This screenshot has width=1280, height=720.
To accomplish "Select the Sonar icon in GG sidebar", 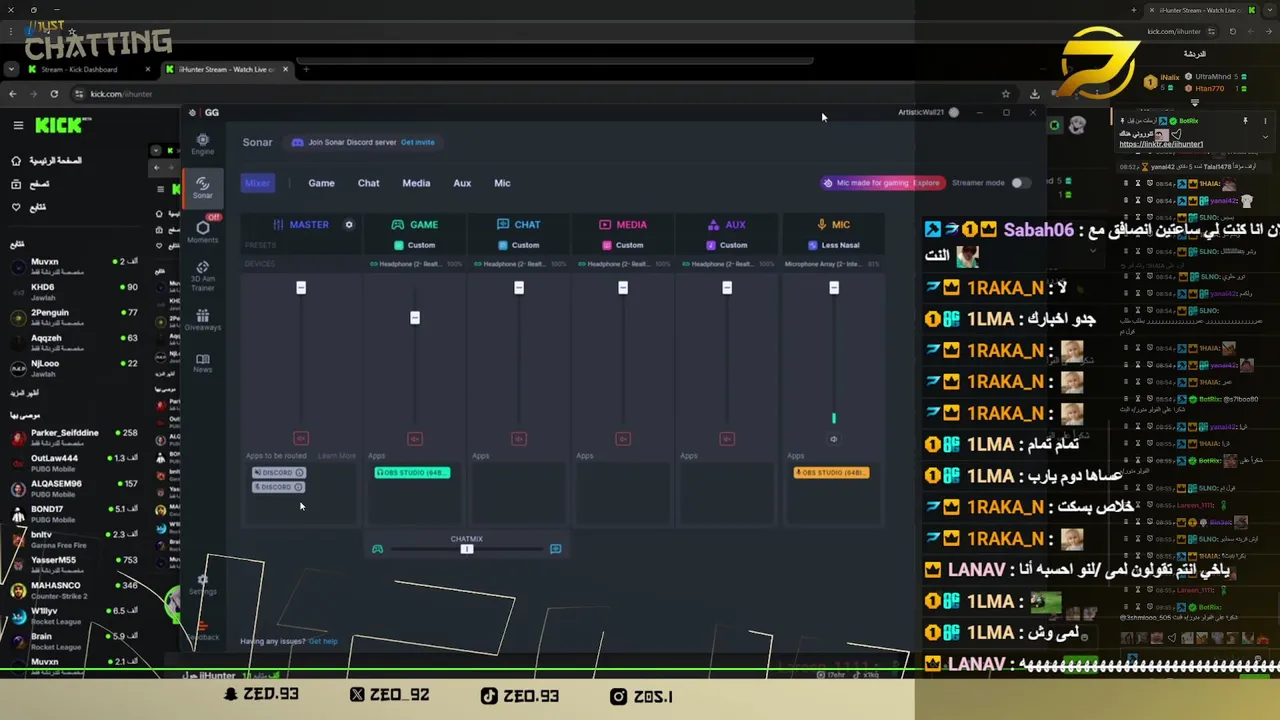I will click(x=202, y=187).
